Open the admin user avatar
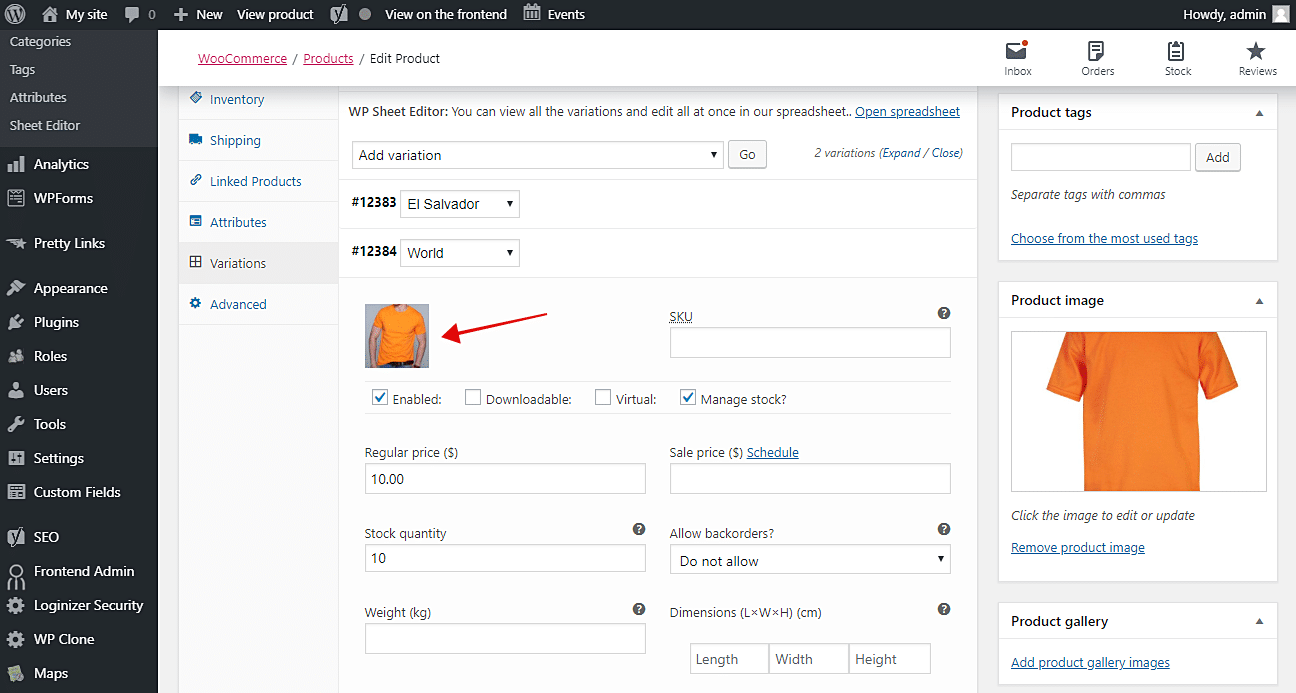The height and width of the screenshot is (693, 1296). tap(1281, 14)
